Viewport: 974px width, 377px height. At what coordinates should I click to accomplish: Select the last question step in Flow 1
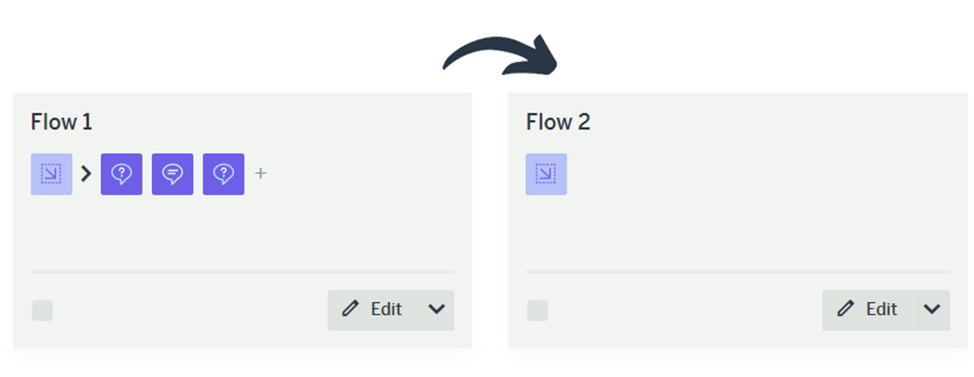[224, 174]
